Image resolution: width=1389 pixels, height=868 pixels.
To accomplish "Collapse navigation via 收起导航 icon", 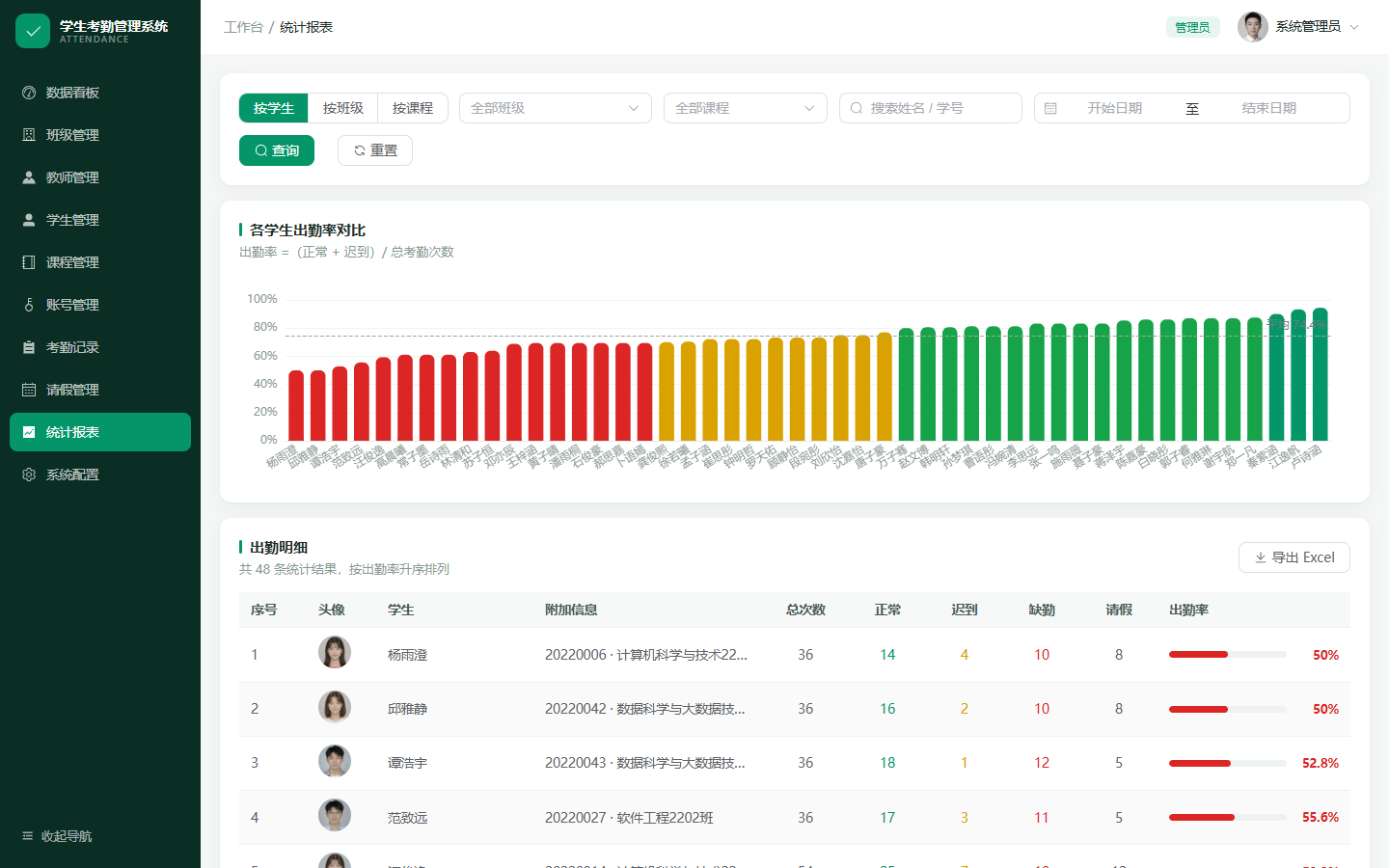I will click(x=27, y=836).
